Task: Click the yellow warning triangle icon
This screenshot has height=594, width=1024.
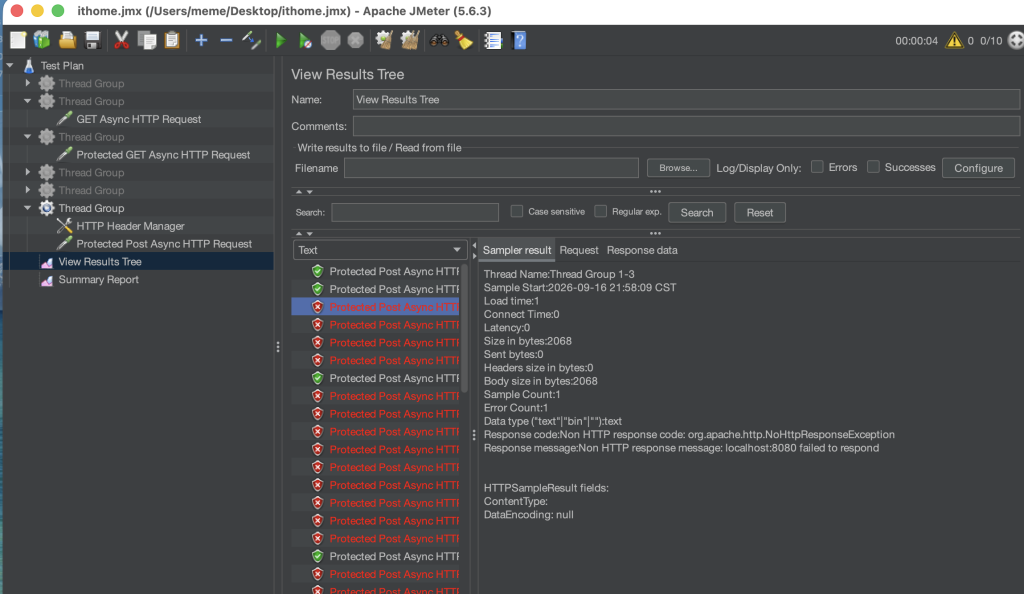Action: [954, 40]
